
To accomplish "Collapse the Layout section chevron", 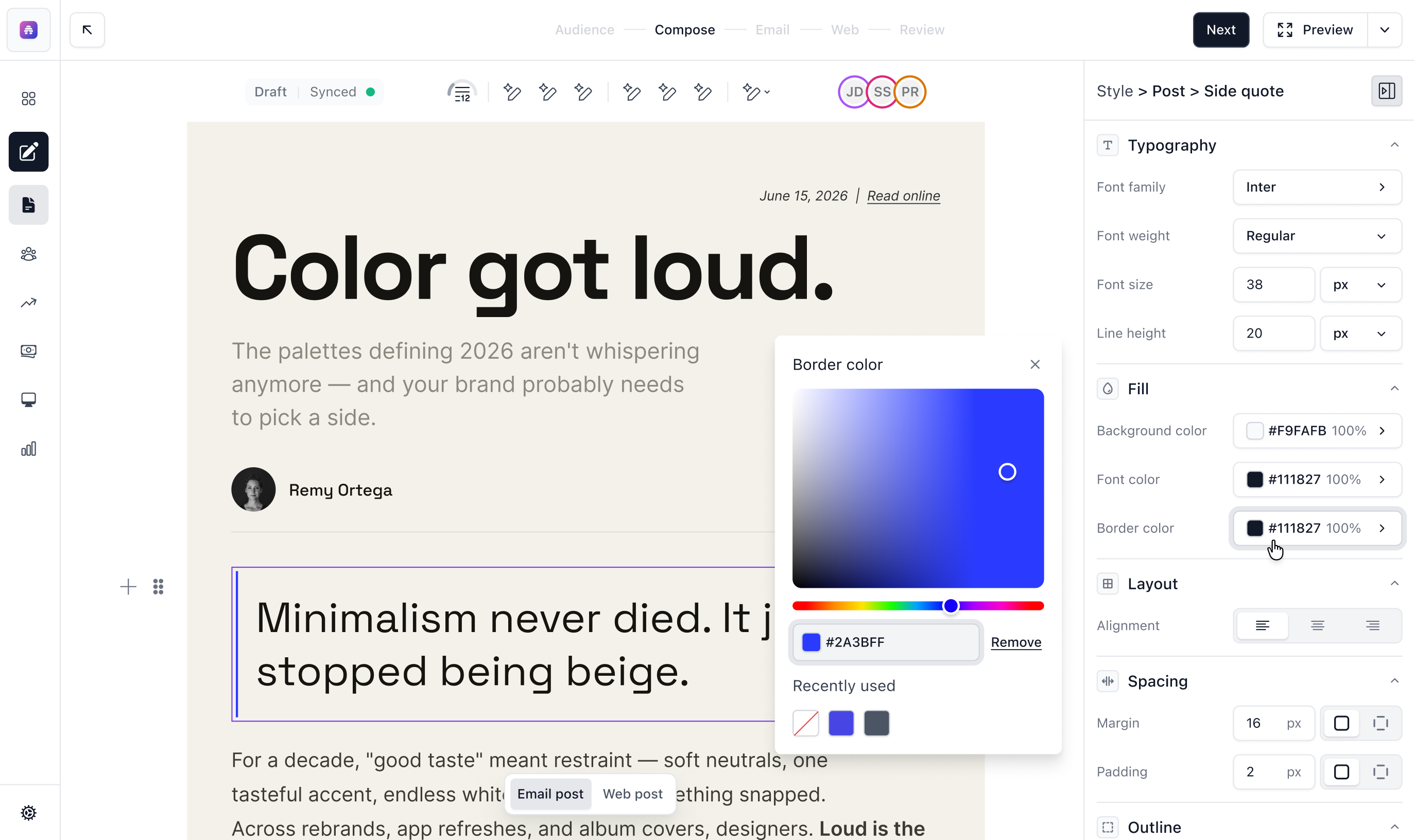I will pos(1394,583).
